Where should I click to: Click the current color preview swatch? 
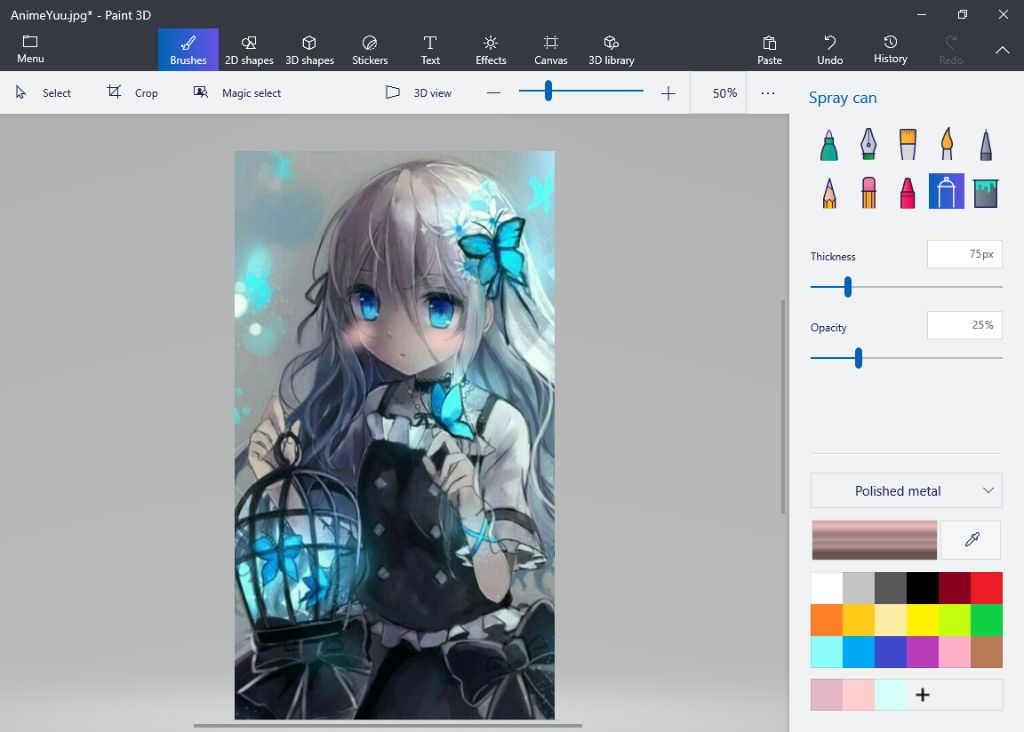tap(874, 539)
